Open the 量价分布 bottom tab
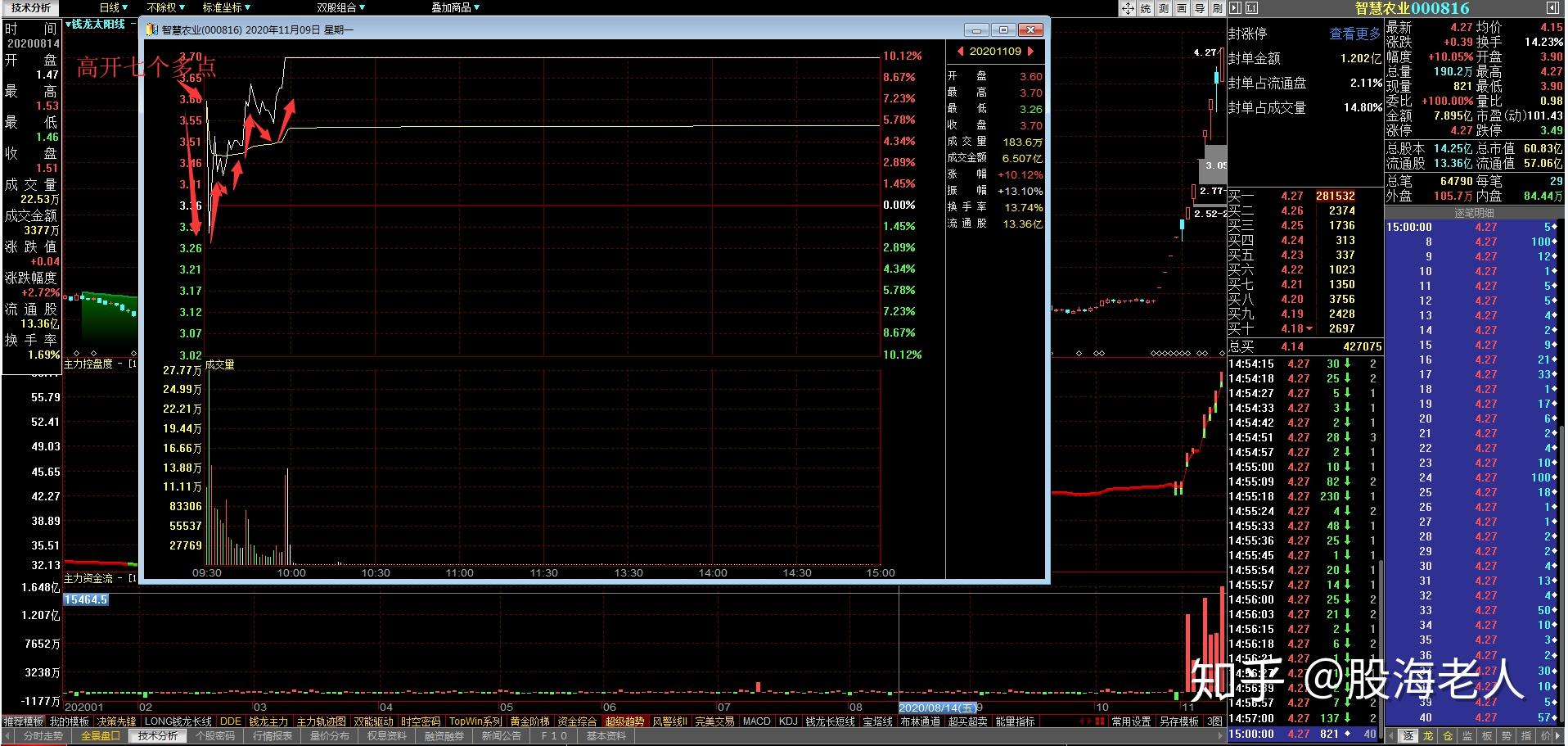The width and height of the screenshot is (1568, 746). pos(330,736)
